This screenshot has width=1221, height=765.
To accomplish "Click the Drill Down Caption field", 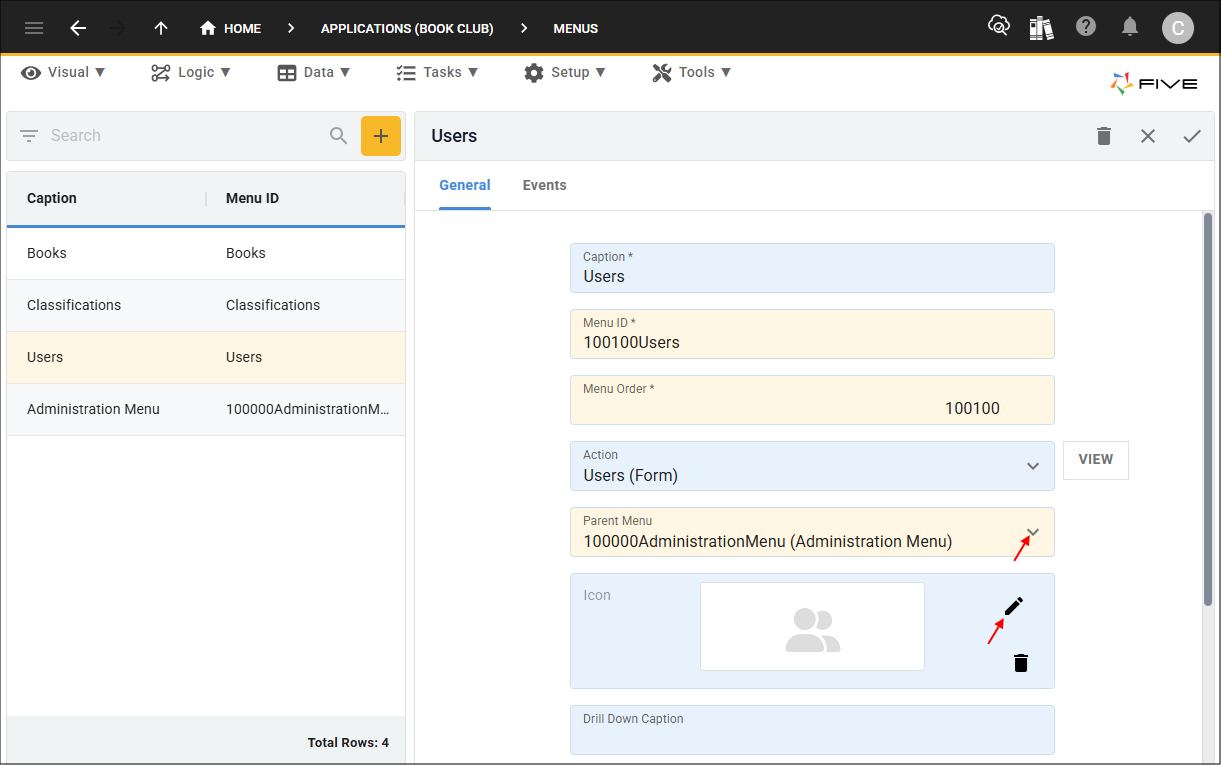I will click(x=812, y=730).
